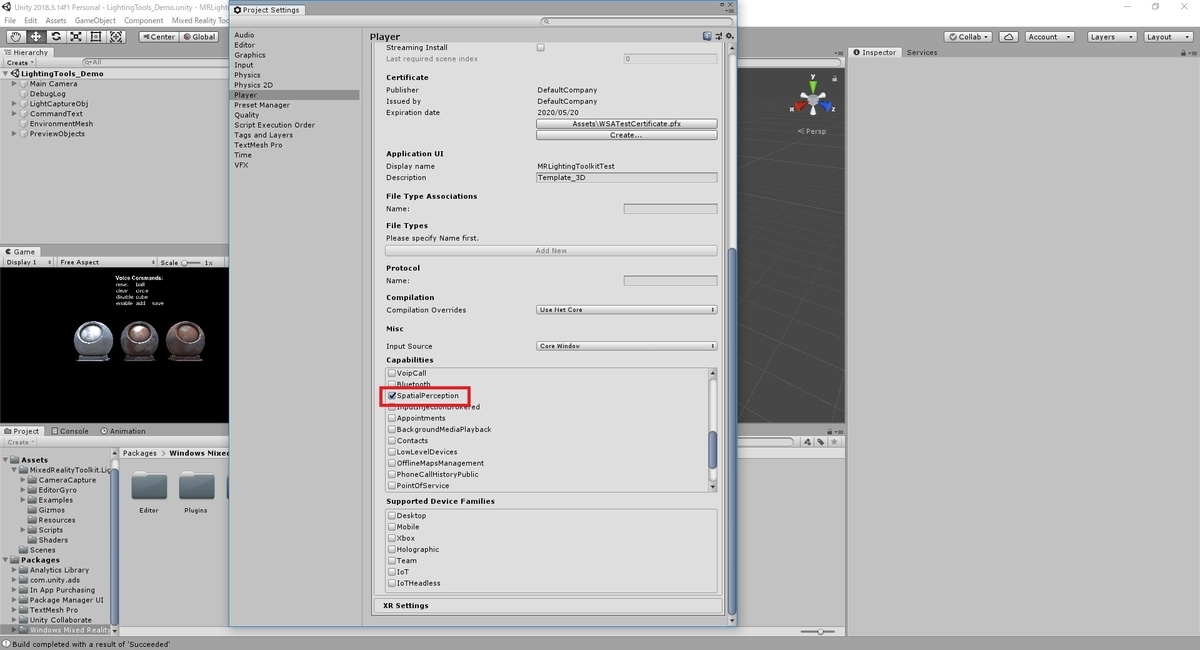Open the Editor folder thumbnail
The image size is (1200, 650).
click(150, 486)
